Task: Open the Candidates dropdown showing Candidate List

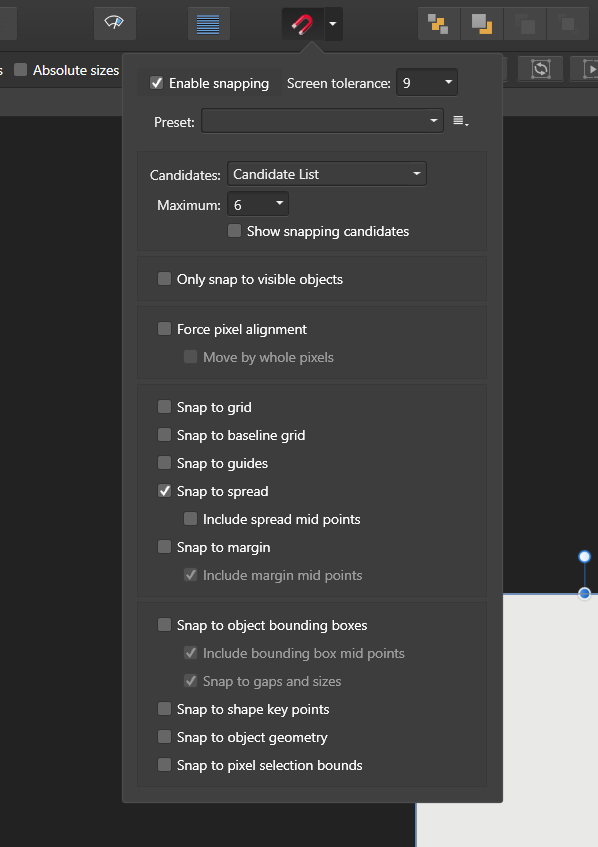Action: tap(327, 172)
